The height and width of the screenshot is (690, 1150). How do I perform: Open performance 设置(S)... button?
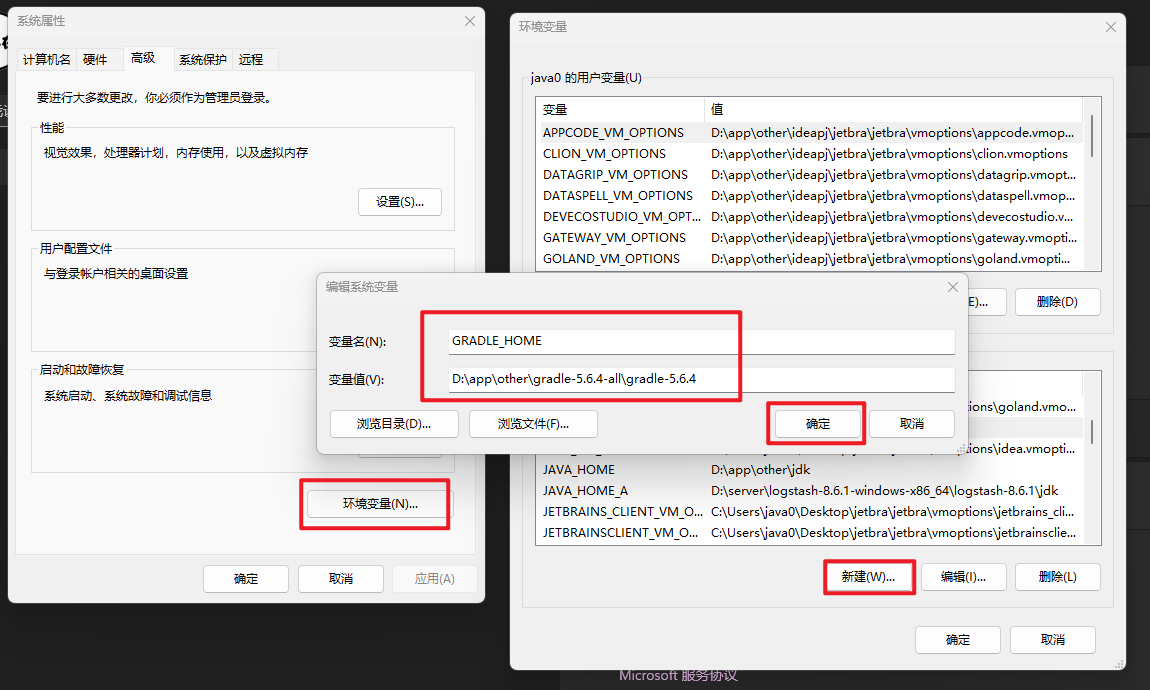399,202
